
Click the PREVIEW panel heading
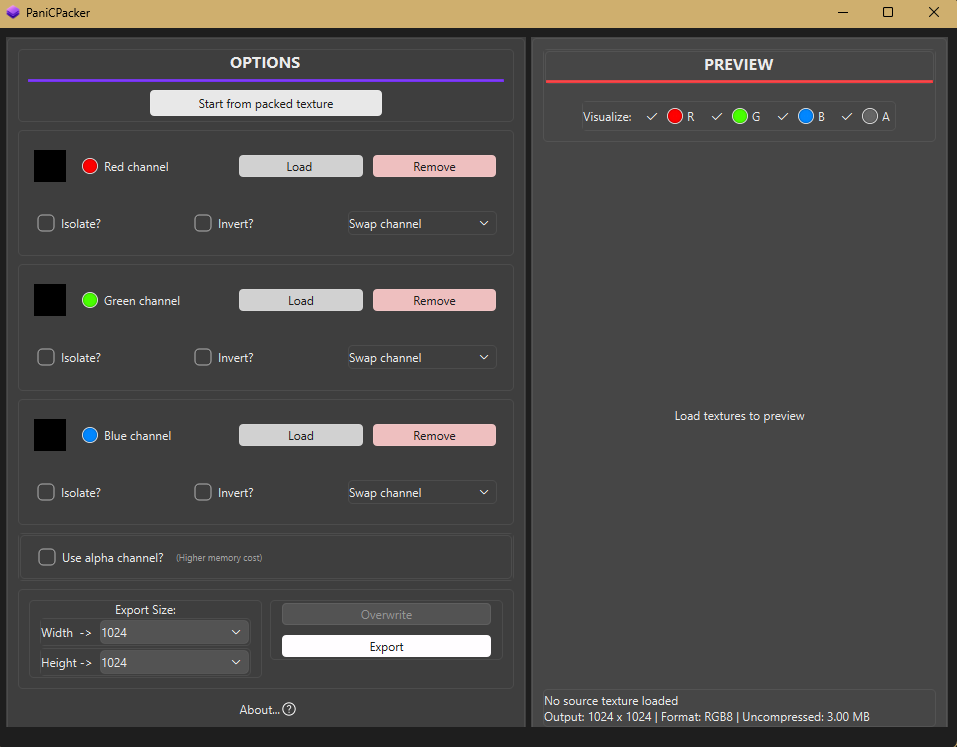click(739, 64)
